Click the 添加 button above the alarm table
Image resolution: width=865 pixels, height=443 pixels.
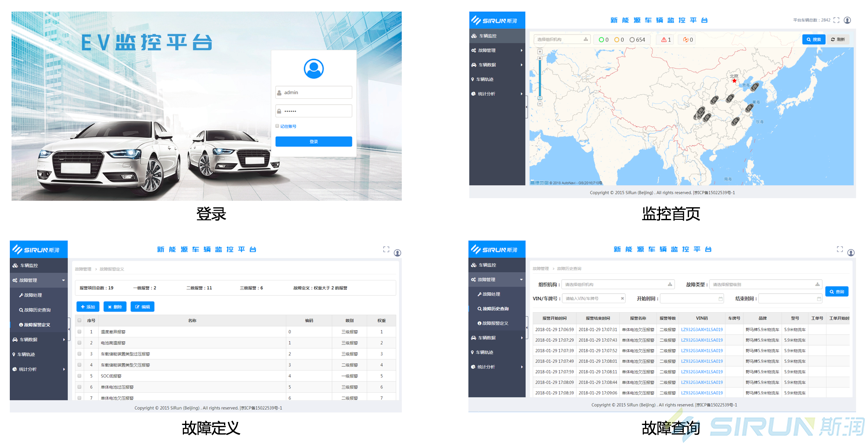point(88,307)
